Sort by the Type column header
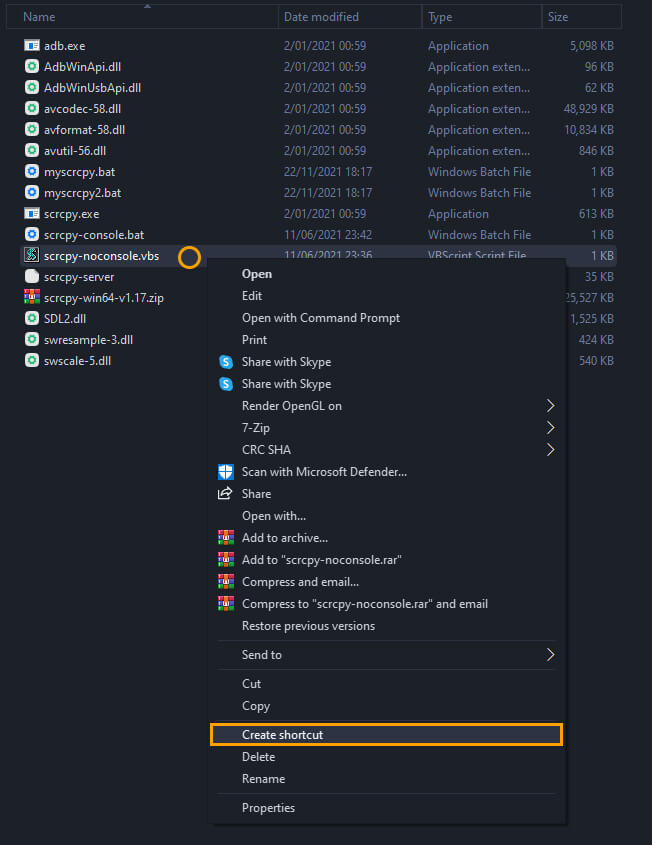The width and height of the screenshot is (652, 845). click(482, 17)
